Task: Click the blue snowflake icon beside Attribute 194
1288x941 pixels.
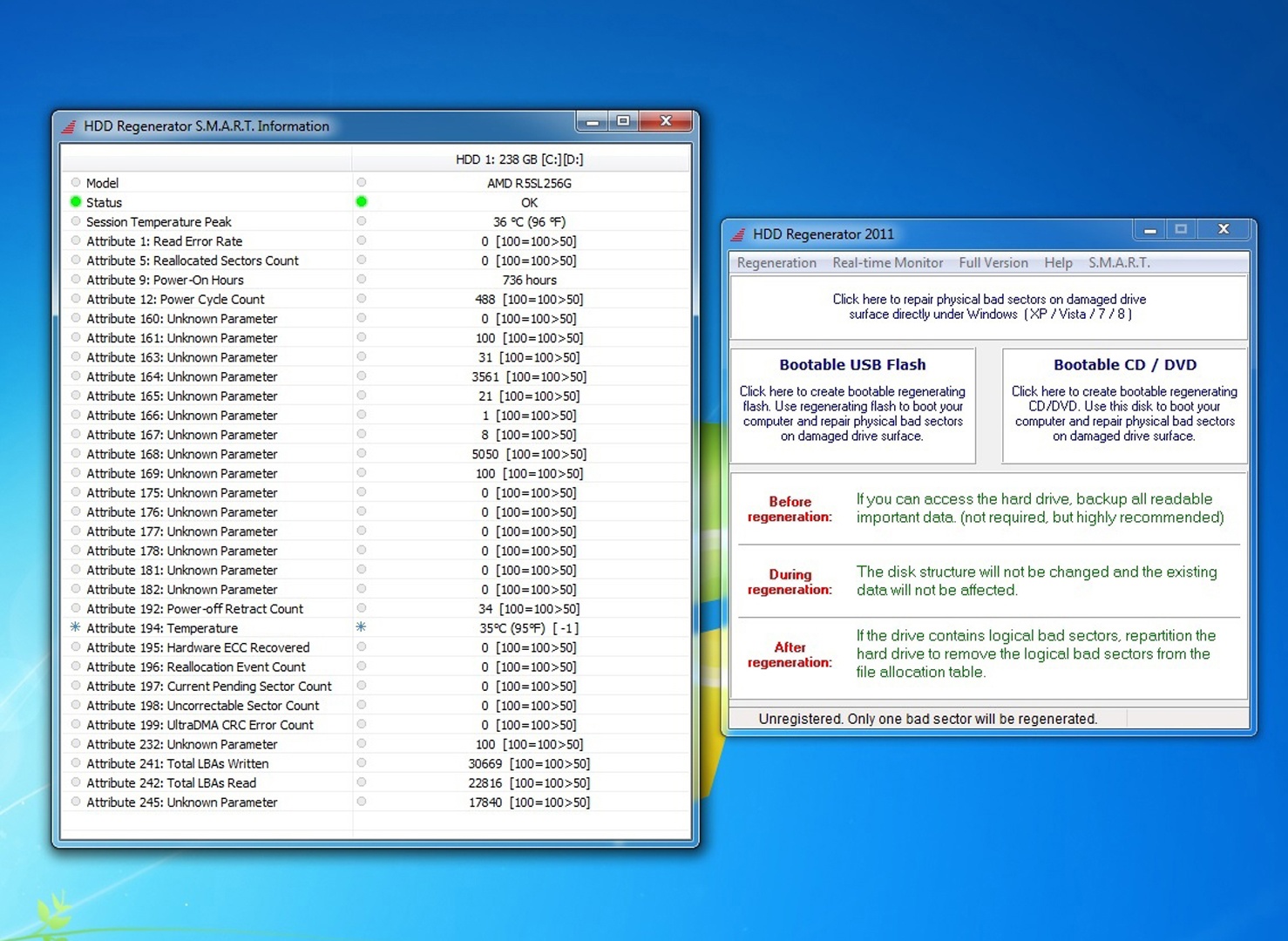Action: [x=75, y=627]
